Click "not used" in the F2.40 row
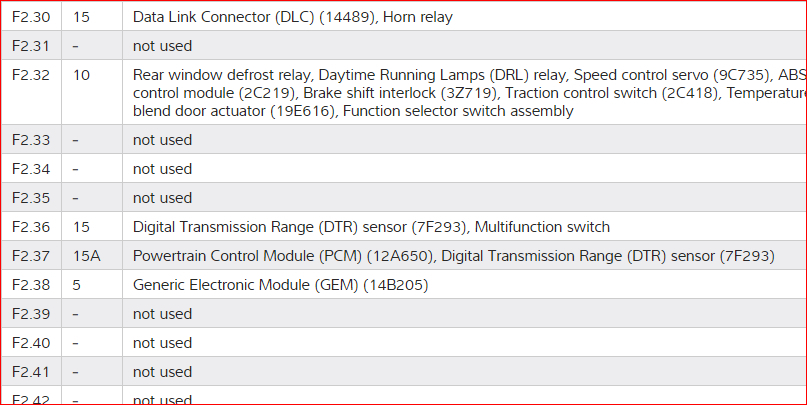 pyautogui.click(x=162, y=343)
